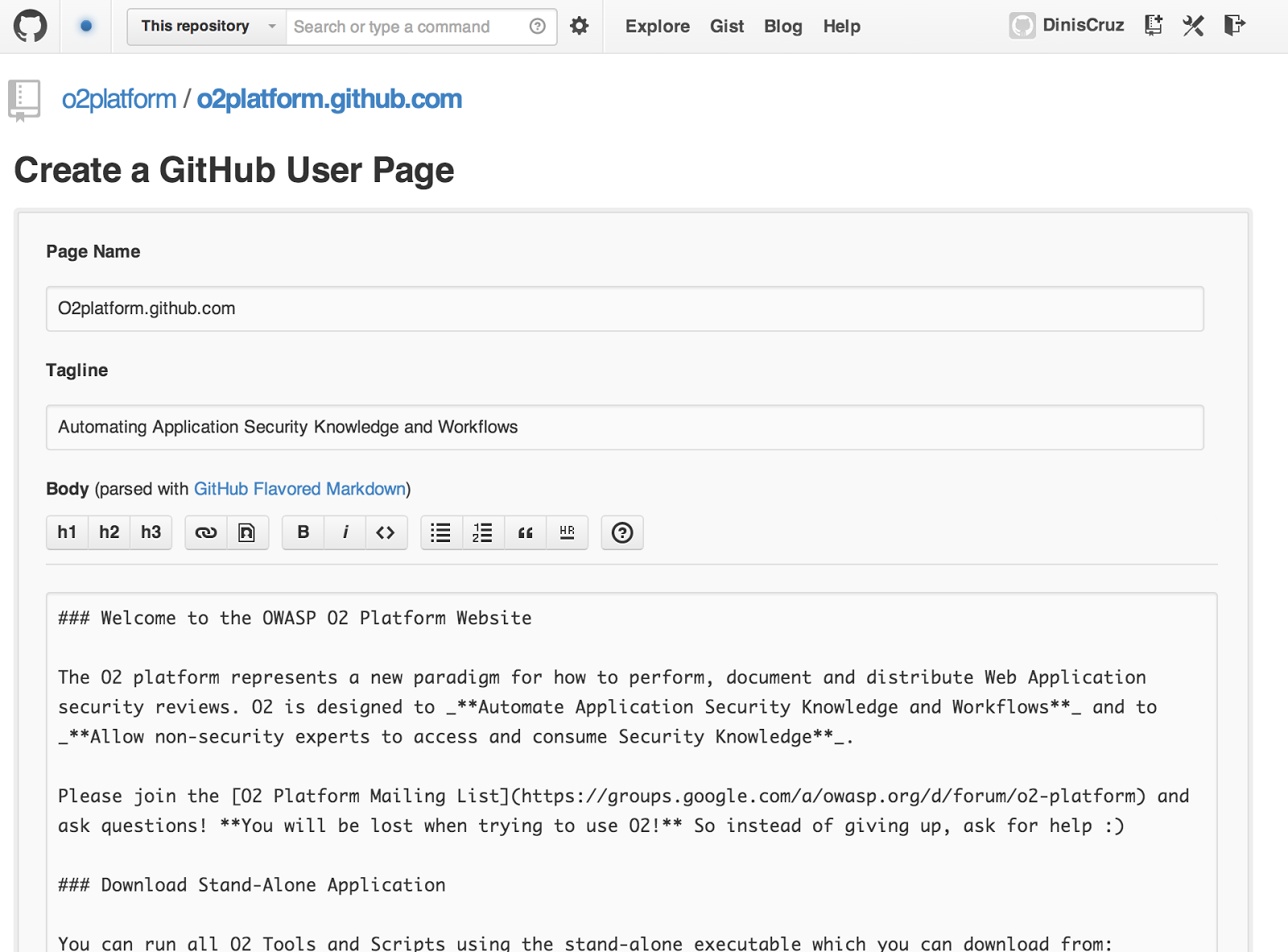Screen dimensions: 1288x952
Task: Open the GitHub Flavored Markdown link
Action: pos(299,489)
